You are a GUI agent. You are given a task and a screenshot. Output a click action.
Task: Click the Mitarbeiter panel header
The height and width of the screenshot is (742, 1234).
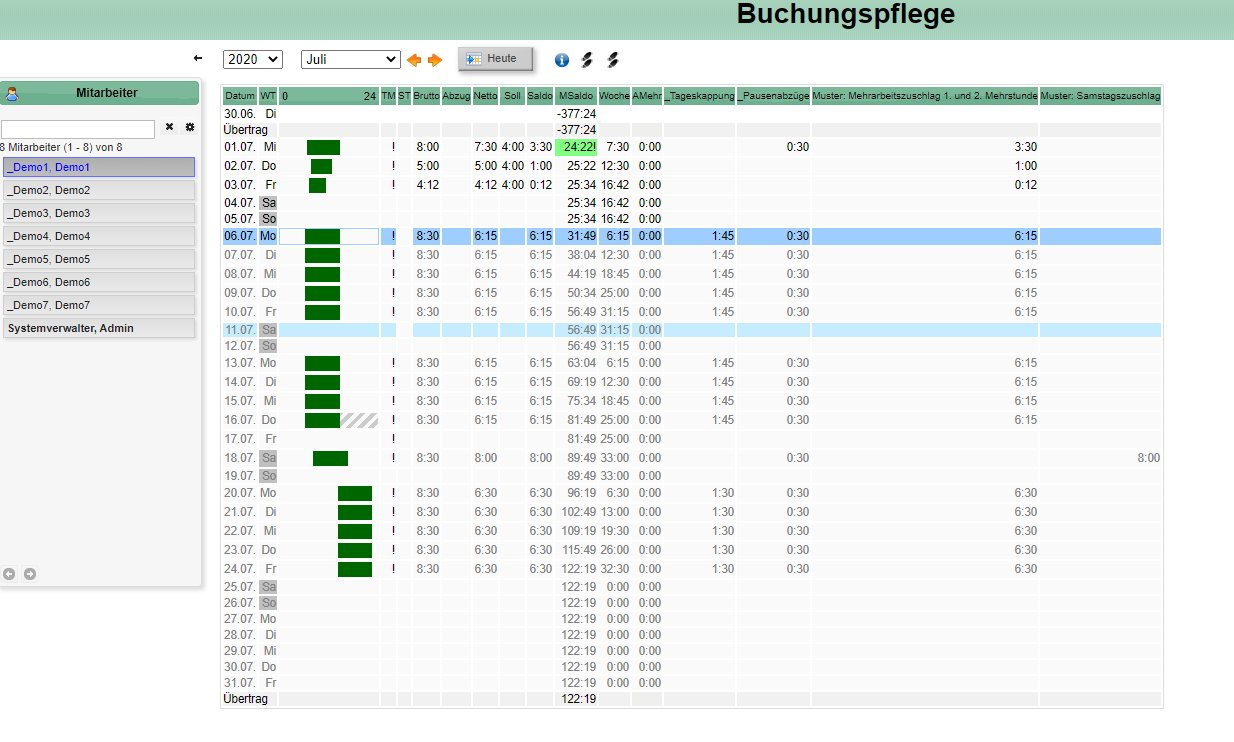(x=100, y=93)
